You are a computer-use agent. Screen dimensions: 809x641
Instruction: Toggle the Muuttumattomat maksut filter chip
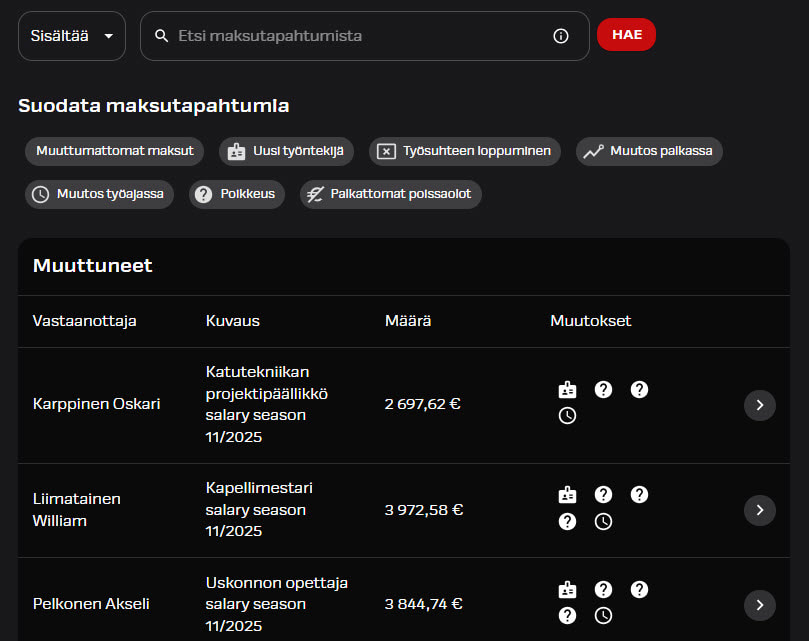(115, 151)
